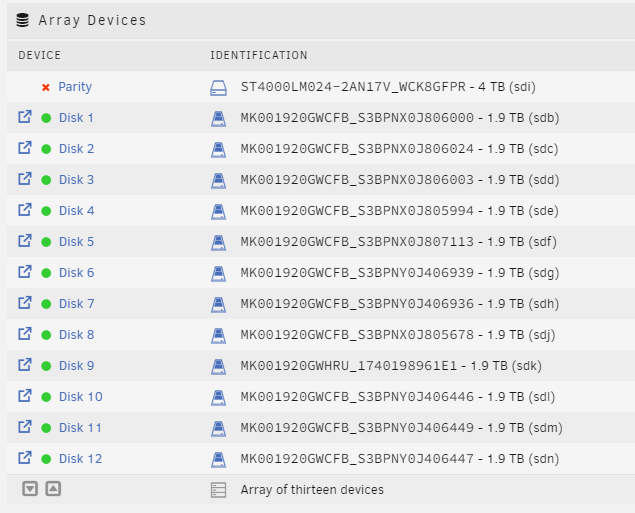Image resolution: width=635 pixels, height=513 pixels.
Task: Open Disk 8 device settings link
Action: pos(77,334)
